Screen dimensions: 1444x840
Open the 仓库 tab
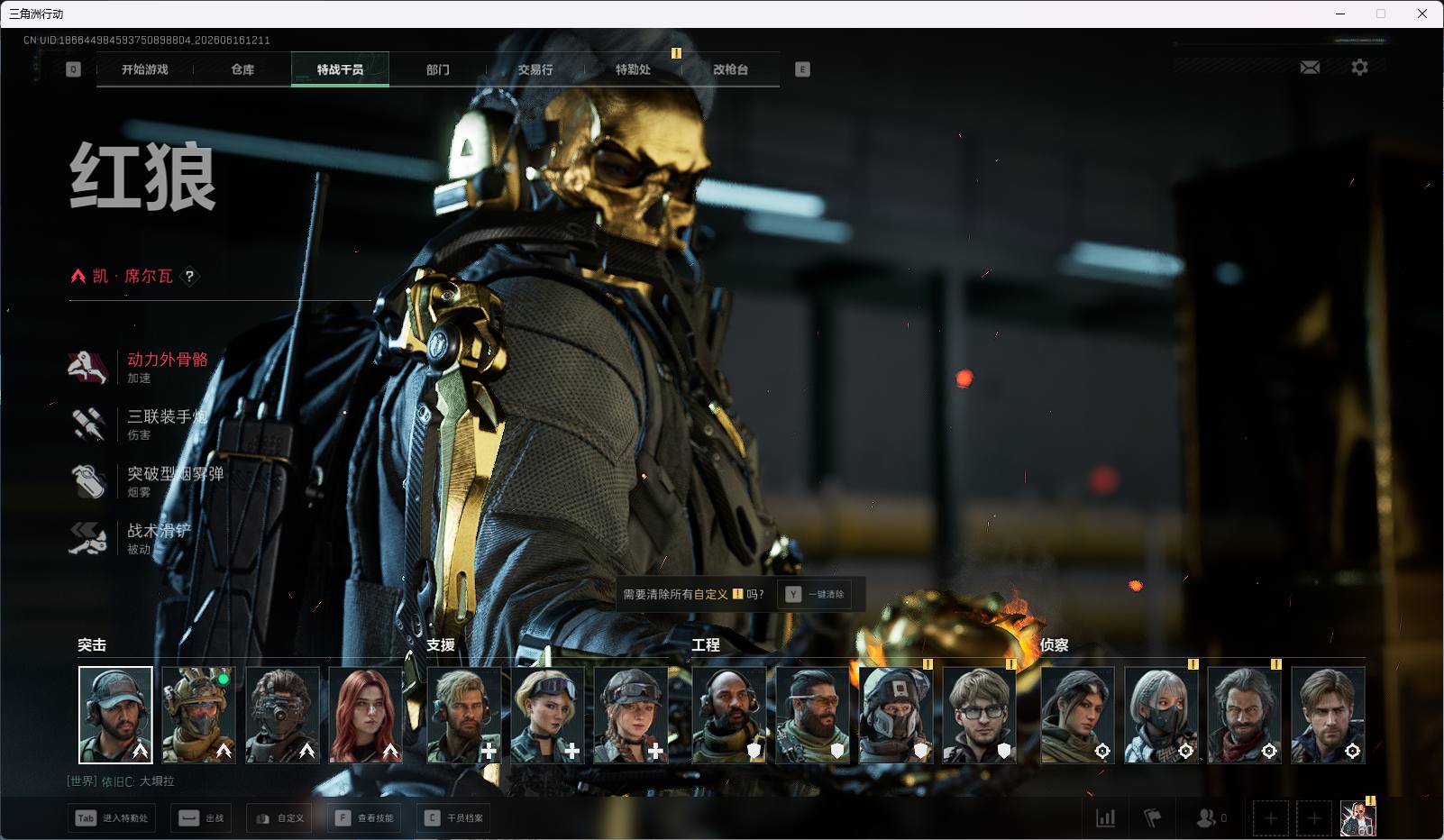pos(242,69)
